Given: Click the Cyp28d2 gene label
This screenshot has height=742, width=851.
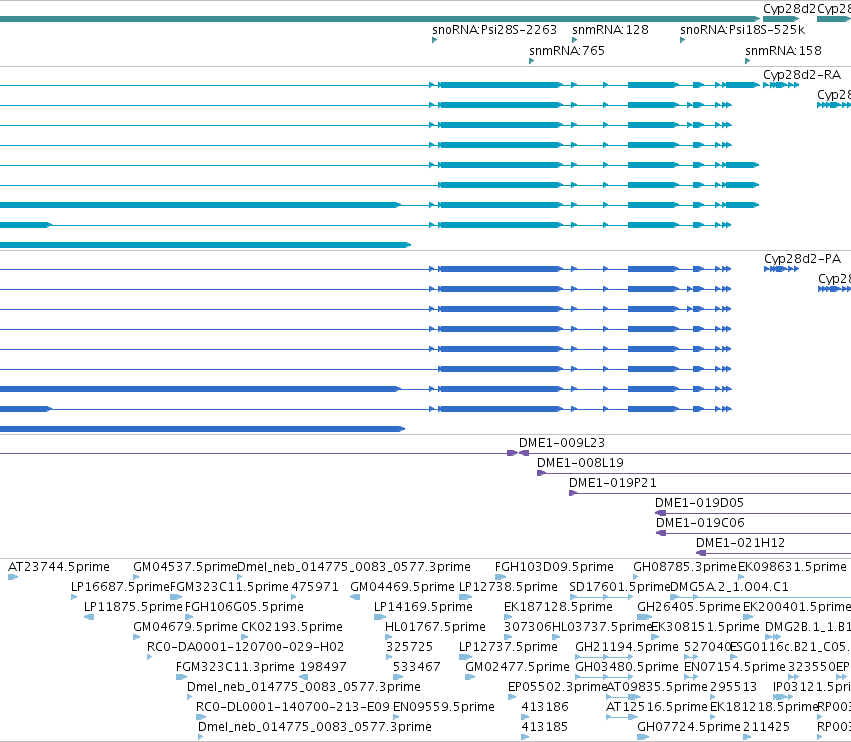Looking at the screenshot, I should point(789,9).
